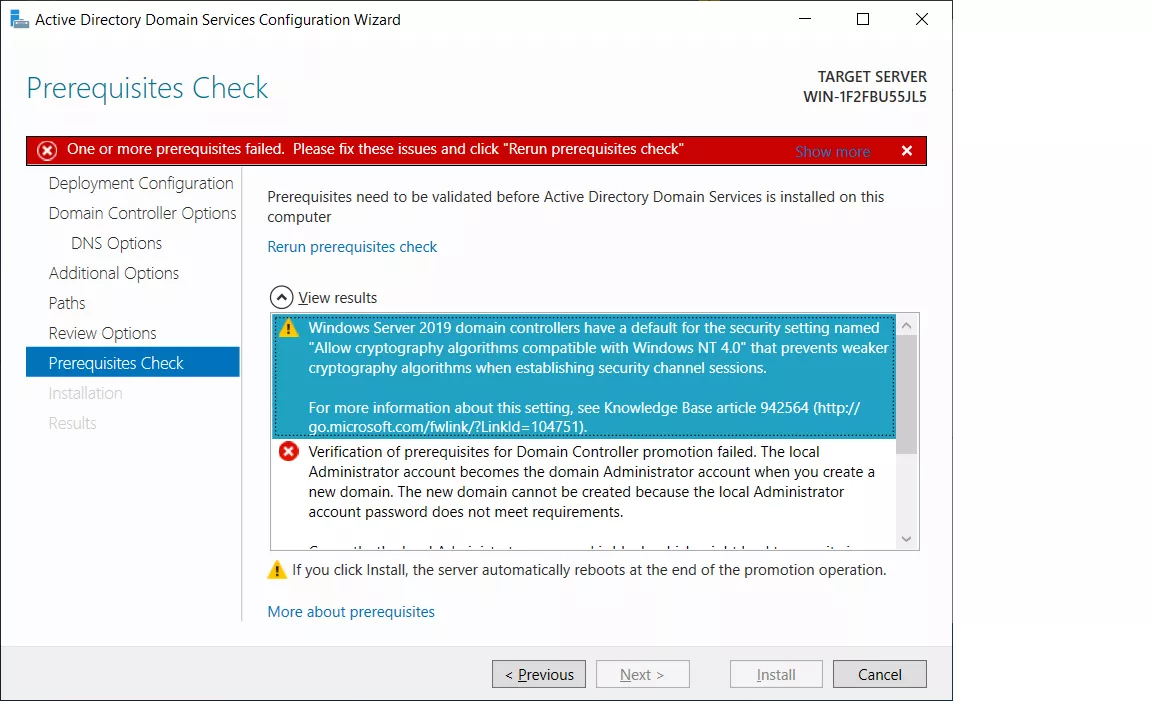Open the Paths step
The image size is (1152, 701).
67,303
